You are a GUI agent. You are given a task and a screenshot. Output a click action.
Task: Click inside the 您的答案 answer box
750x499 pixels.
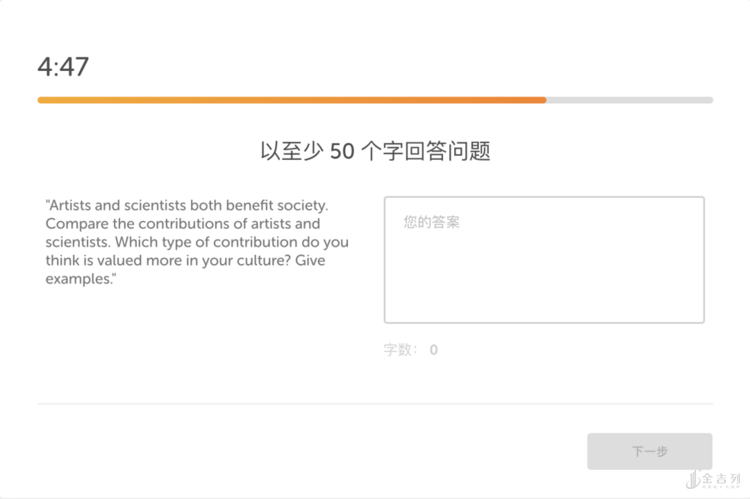544,260
